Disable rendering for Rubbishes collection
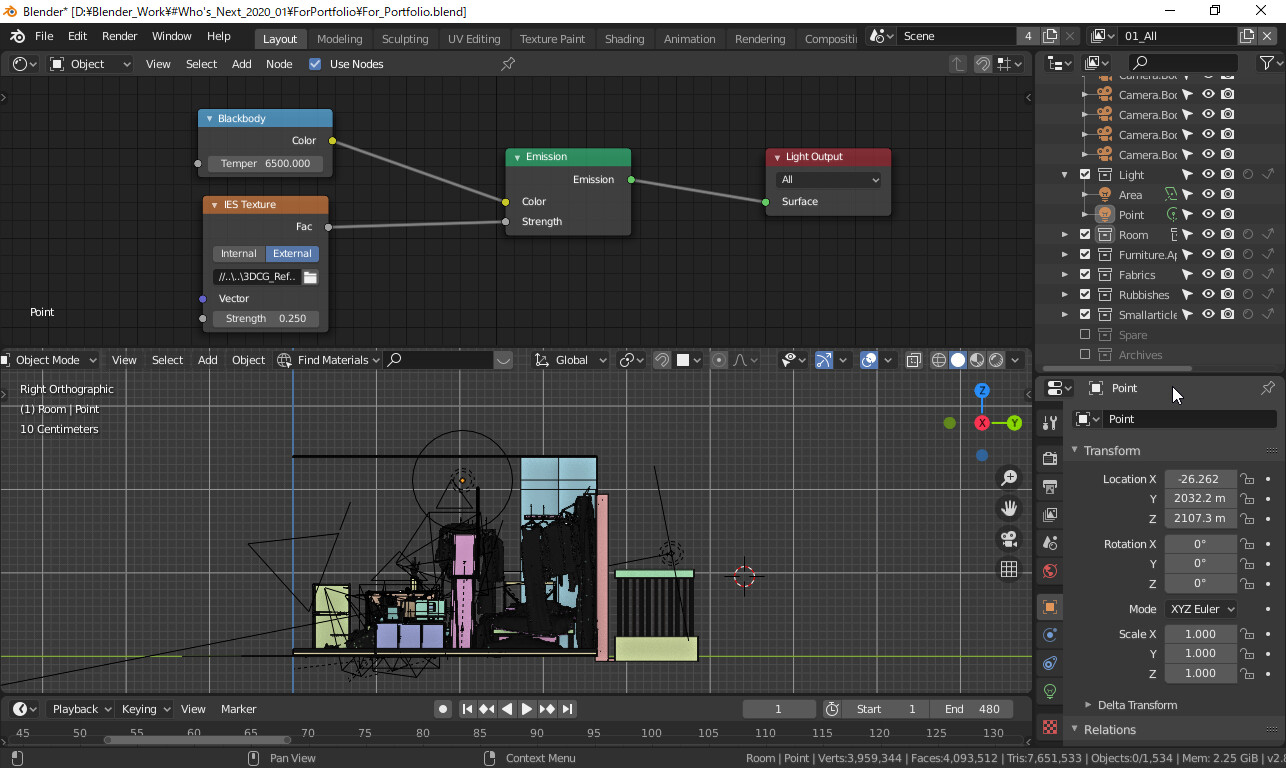Screen dimensions: 1286x768 click(x=1228, y=294)
